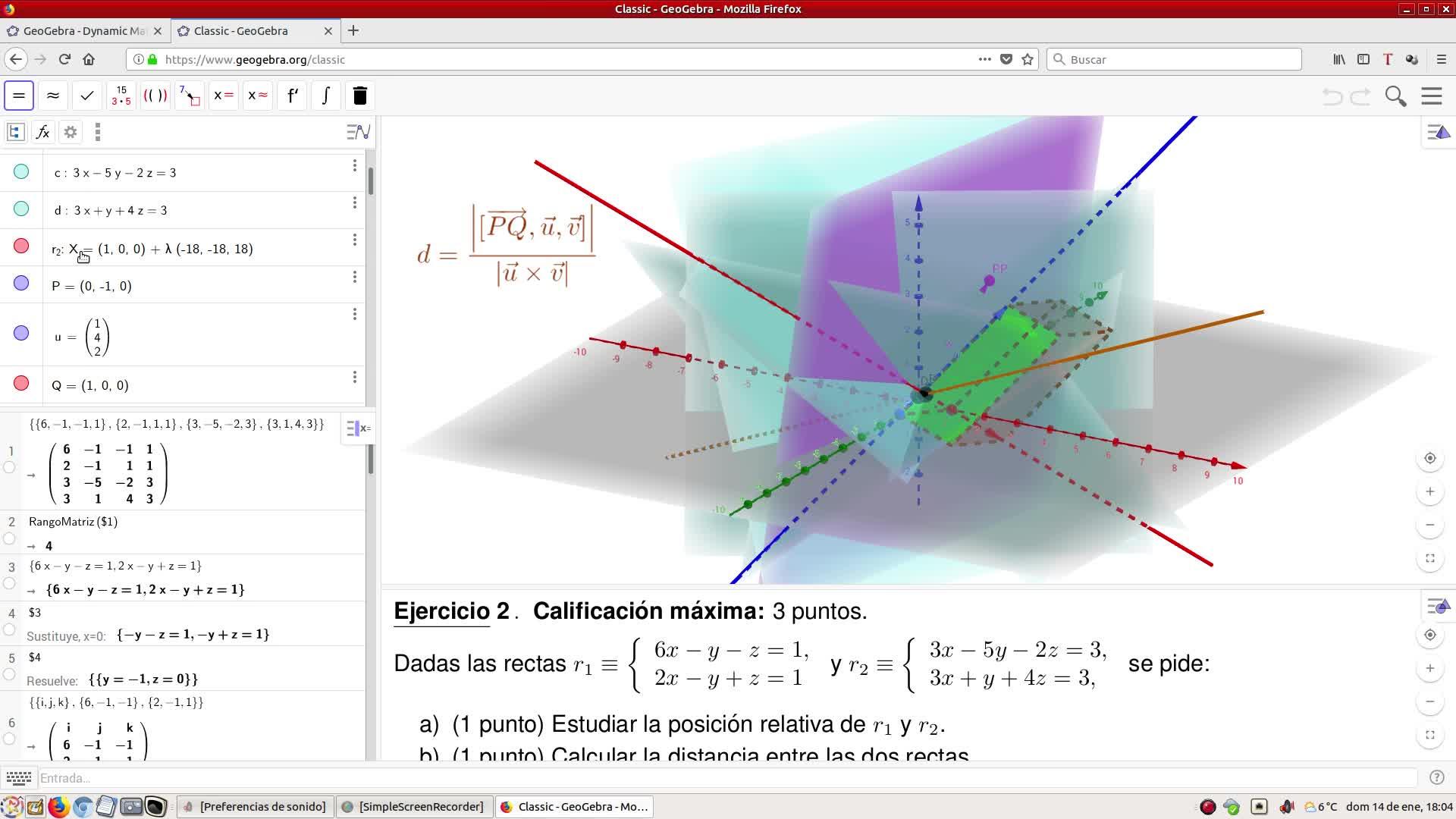
Task: Toggle visibility of point P
Action: (x=21, y=284)
